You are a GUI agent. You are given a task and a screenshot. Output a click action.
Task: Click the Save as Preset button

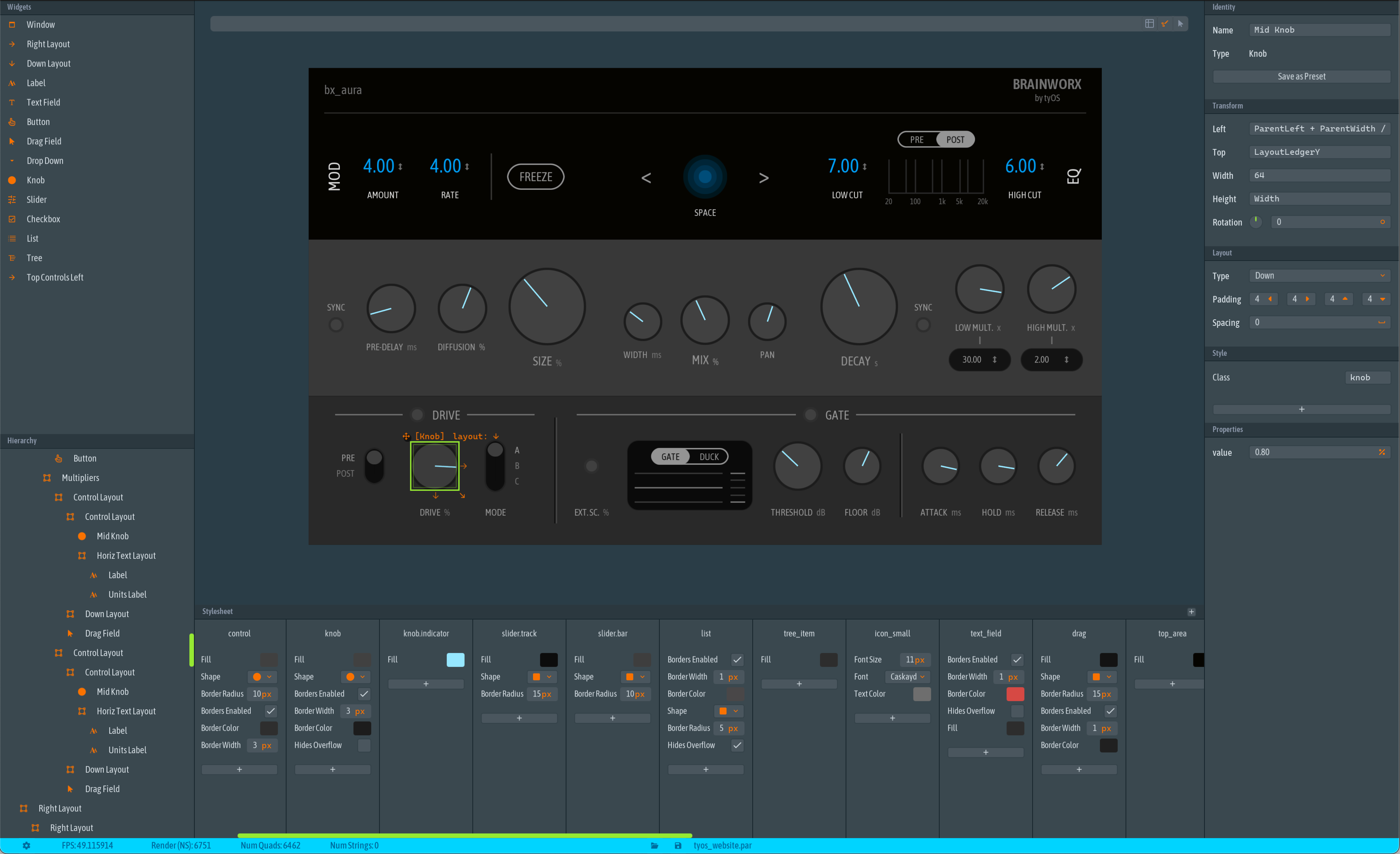tap(1301, 77)
